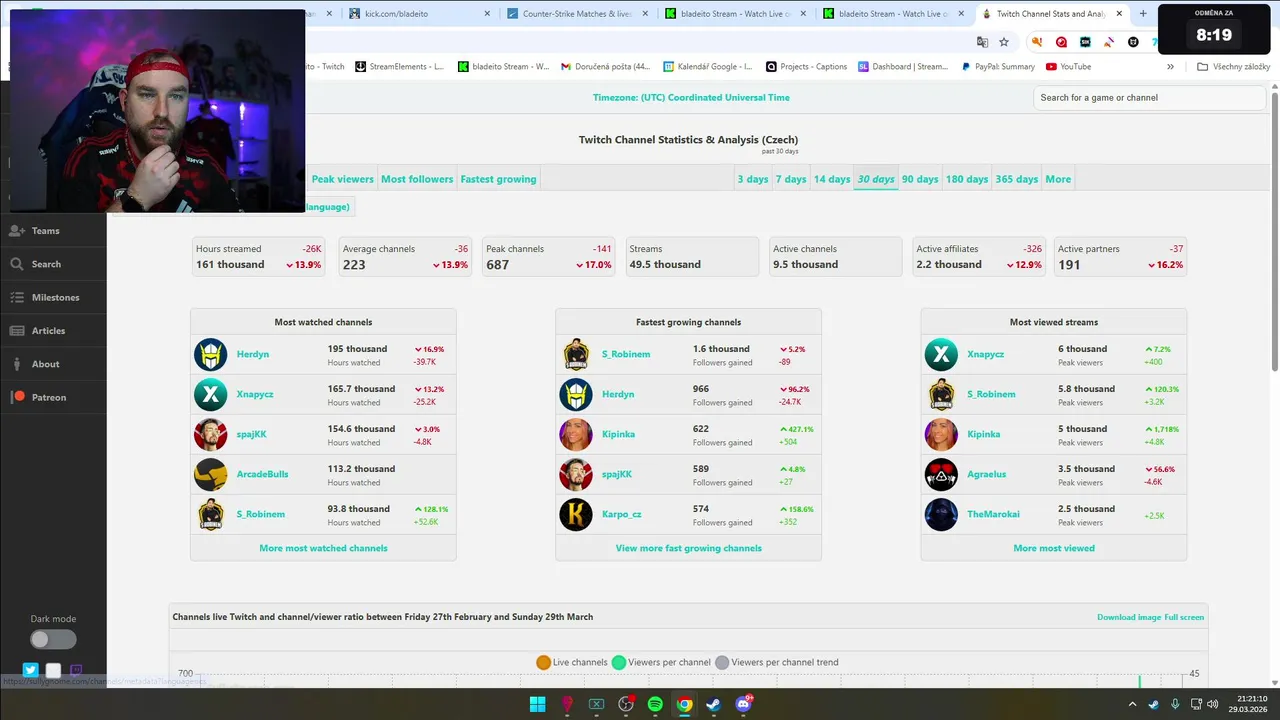Open S_Robinem link in Fastest growing channels
The width and height of the screenshot is (1280, 720).
[626, 354]
